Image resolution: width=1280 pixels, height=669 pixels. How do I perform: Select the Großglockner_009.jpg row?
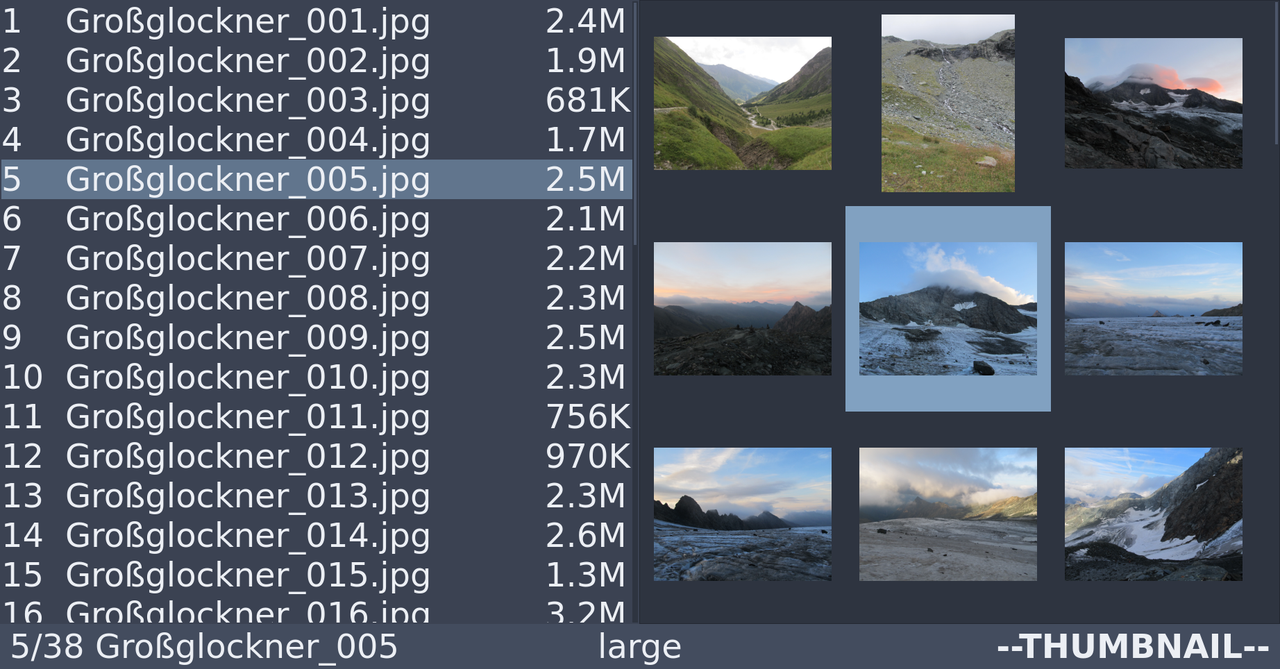[316, 337]
